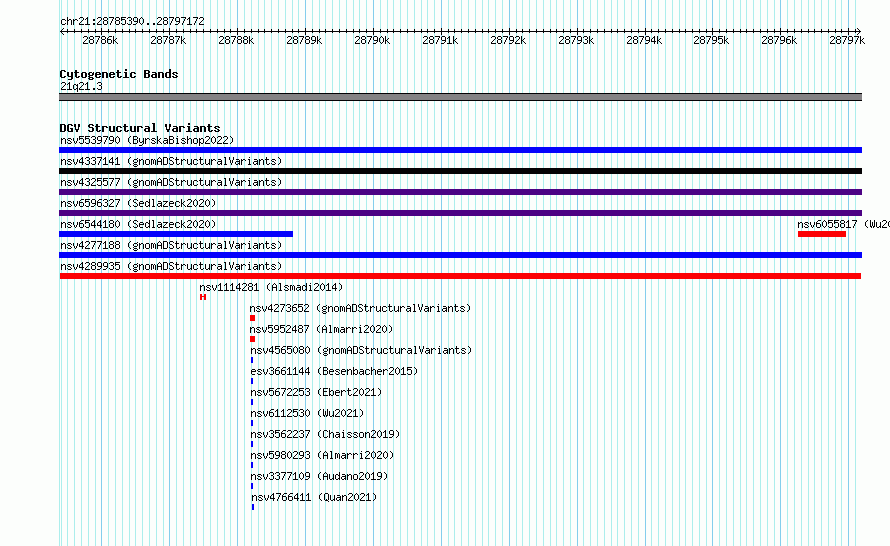This screenshot has width=890, height=546.
Task: Click the ruler's left arrow end
Action: [x=62, y=31]
